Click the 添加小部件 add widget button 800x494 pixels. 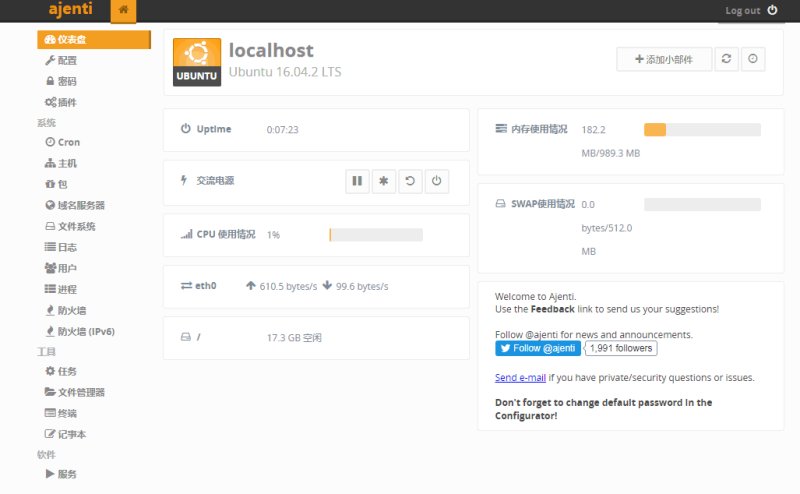click(x=664, y=59)
